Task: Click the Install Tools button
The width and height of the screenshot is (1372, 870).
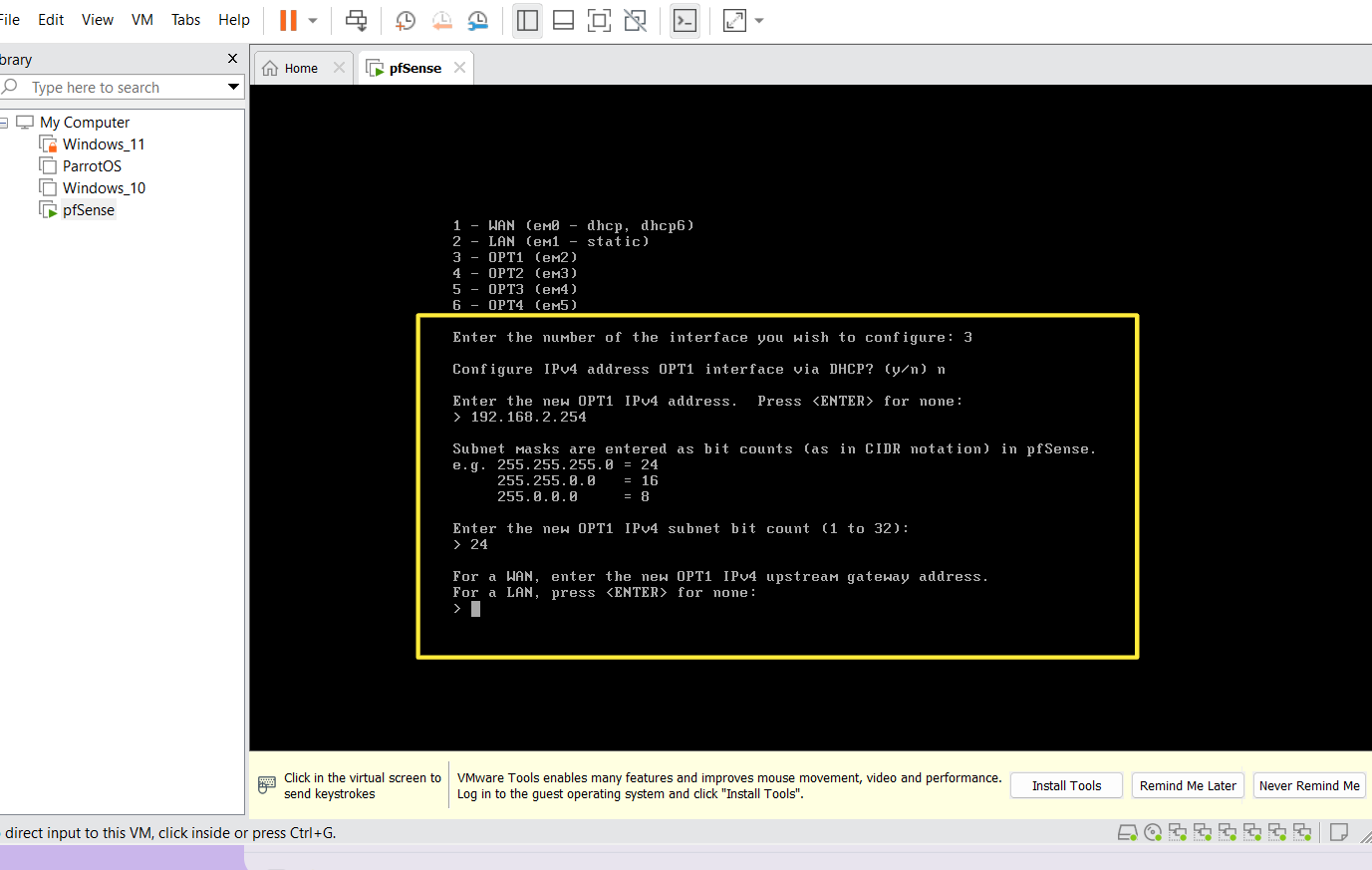Action: (1066, 785)
